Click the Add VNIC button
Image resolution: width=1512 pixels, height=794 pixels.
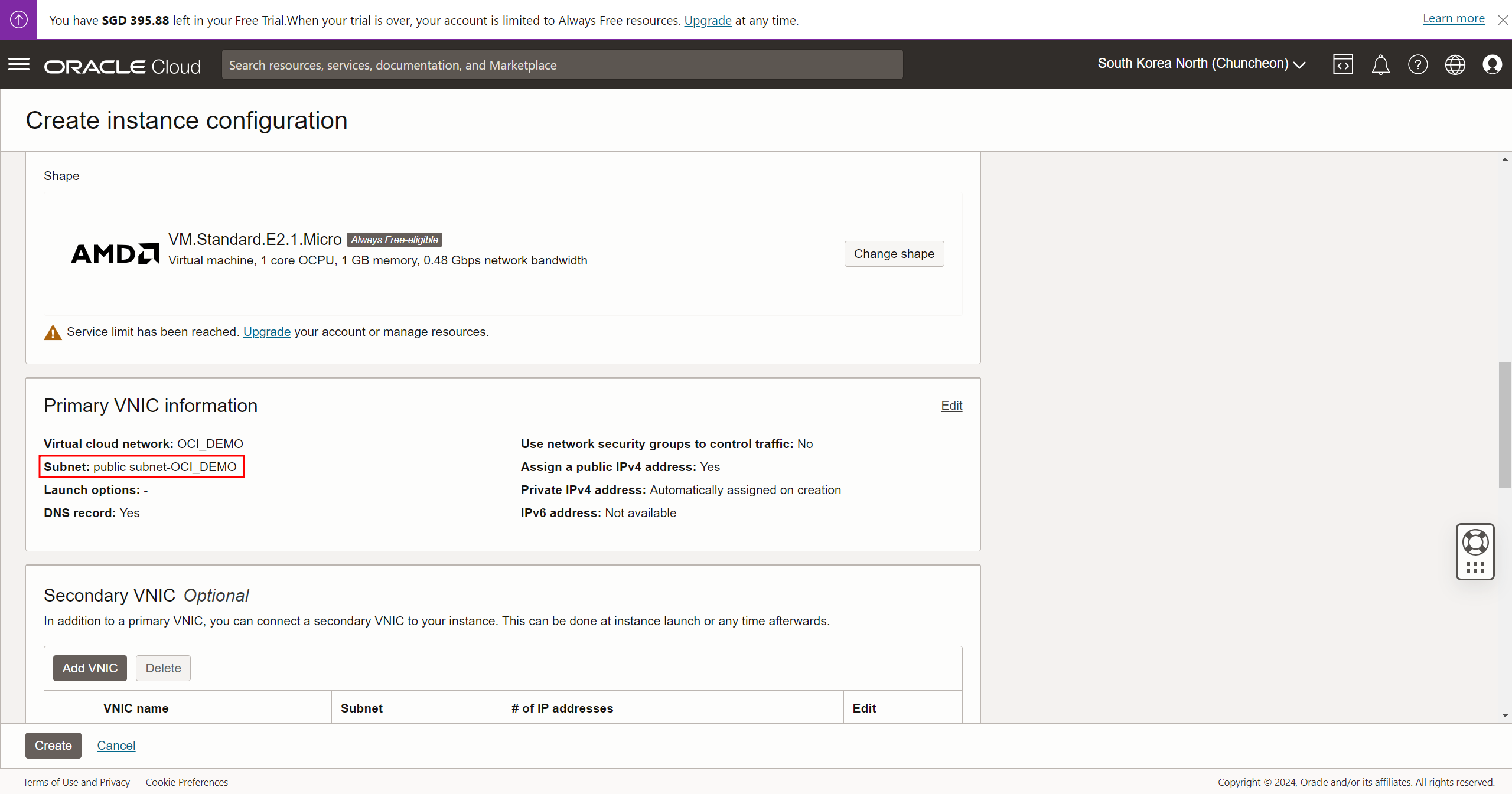click(90, 668)
